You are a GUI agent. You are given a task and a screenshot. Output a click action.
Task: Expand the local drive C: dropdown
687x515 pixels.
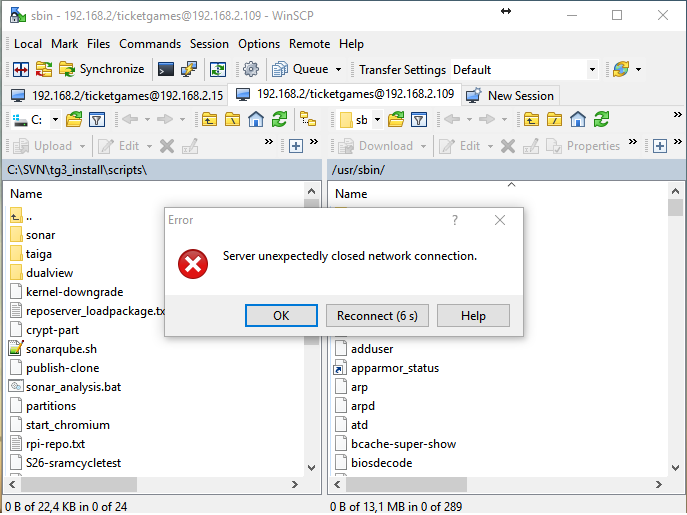(55, 120)
